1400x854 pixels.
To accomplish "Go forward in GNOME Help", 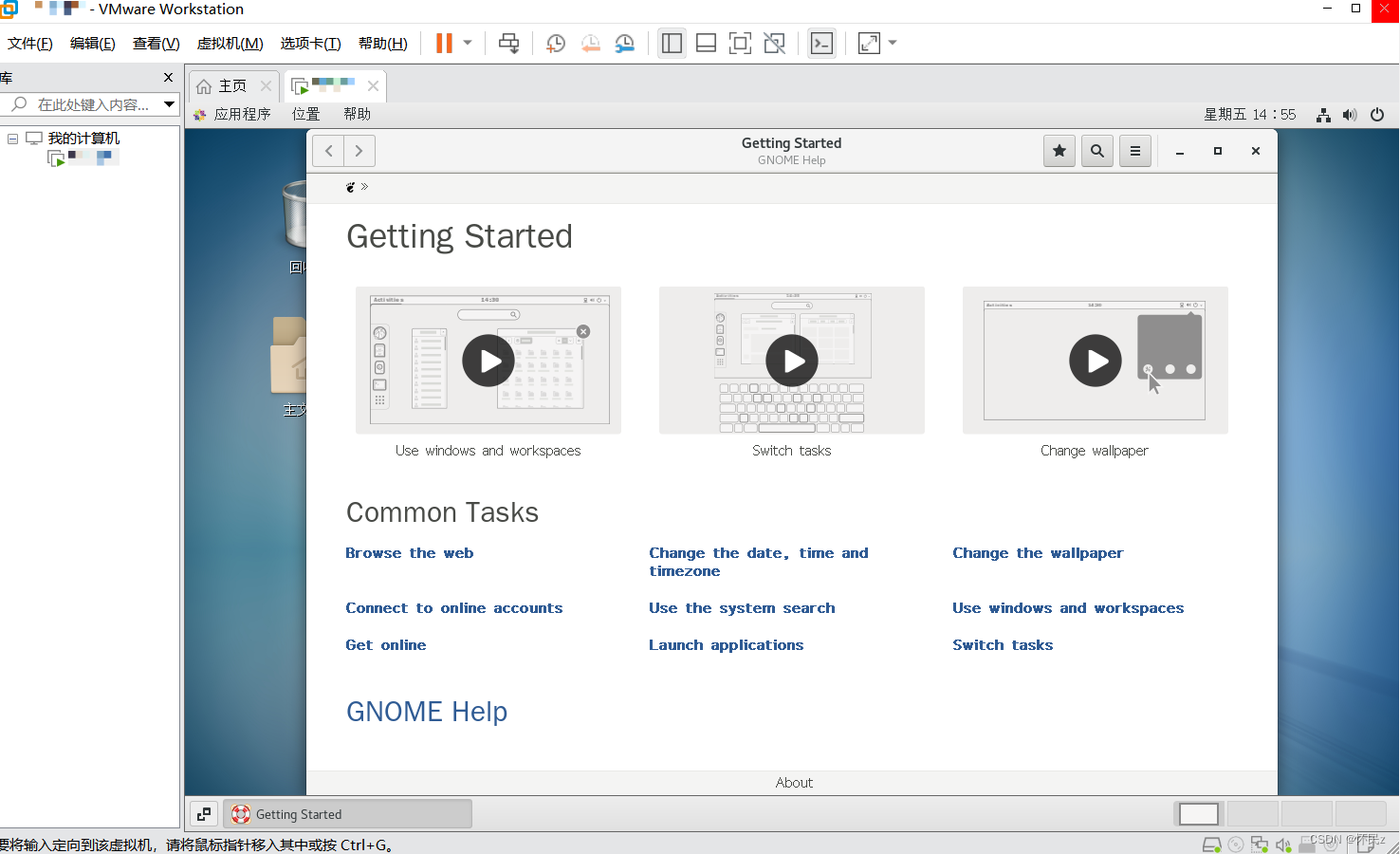I will click(x=359, y=151).
